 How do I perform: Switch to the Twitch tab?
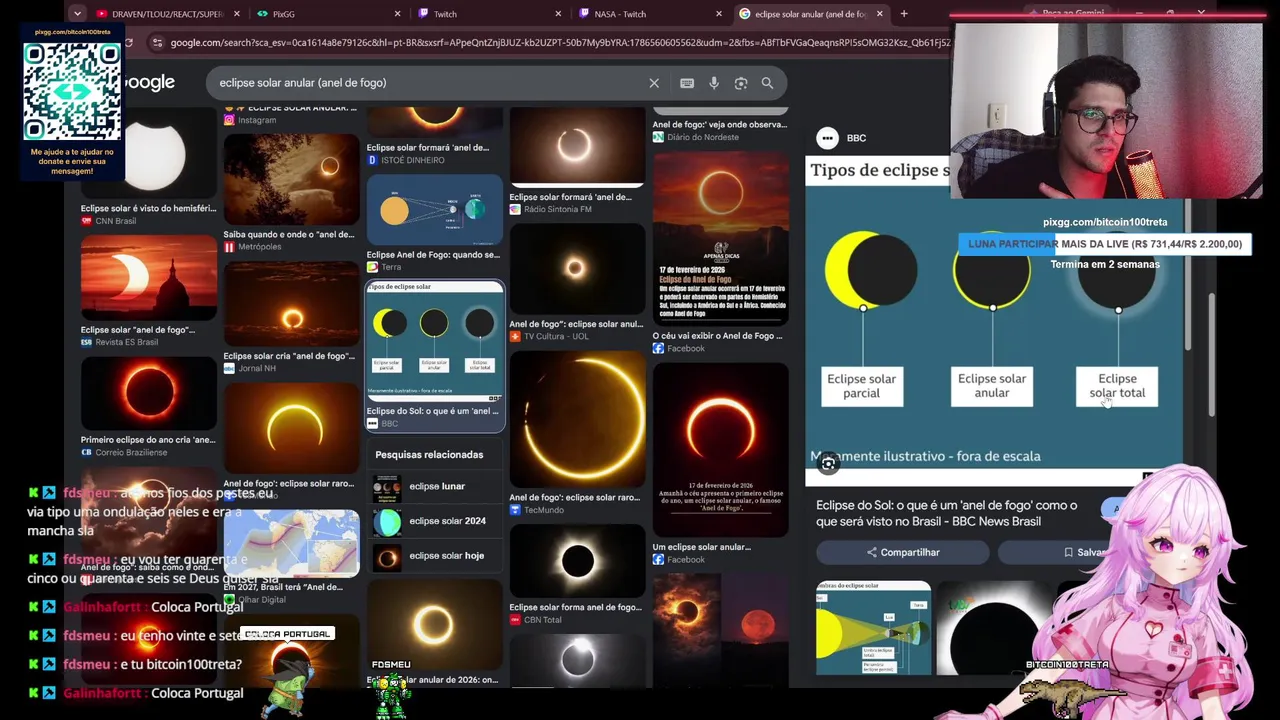(x=488, y=14)
